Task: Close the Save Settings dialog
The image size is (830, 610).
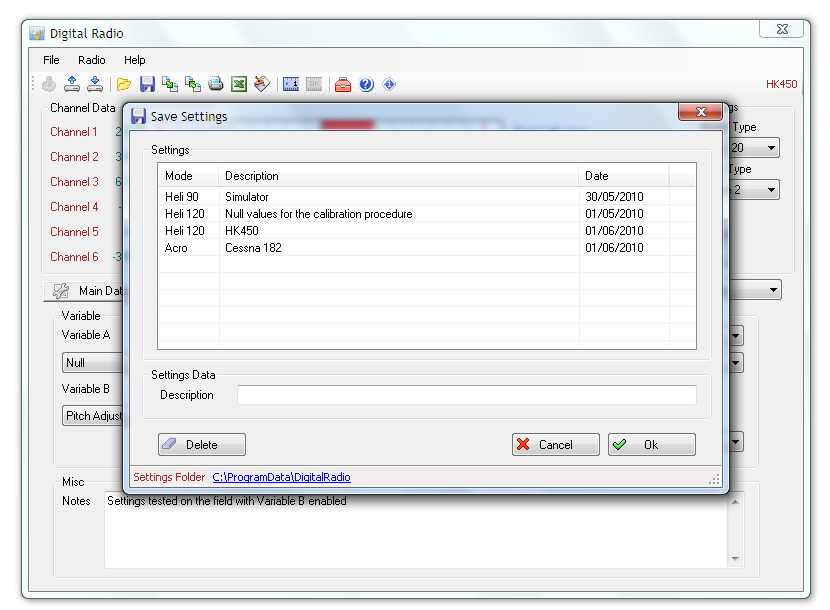Action: pyautogui.click(x=700, y=112)
